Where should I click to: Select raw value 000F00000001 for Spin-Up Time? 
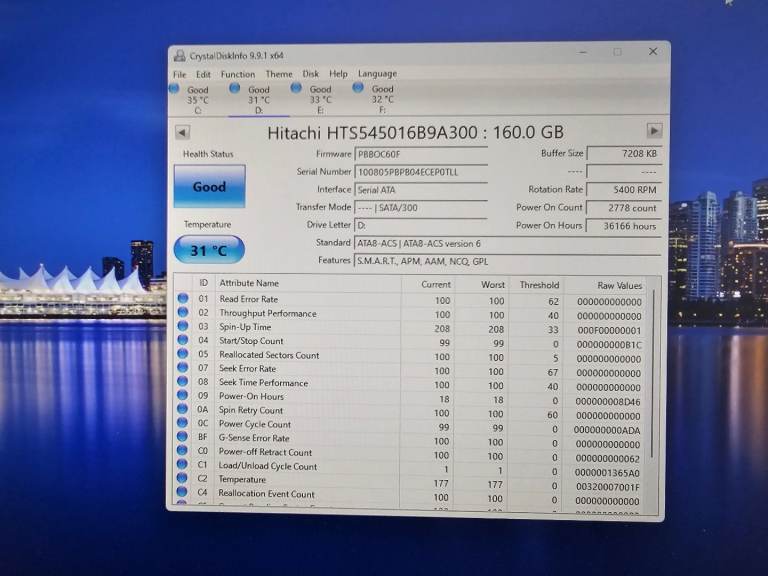609,330
